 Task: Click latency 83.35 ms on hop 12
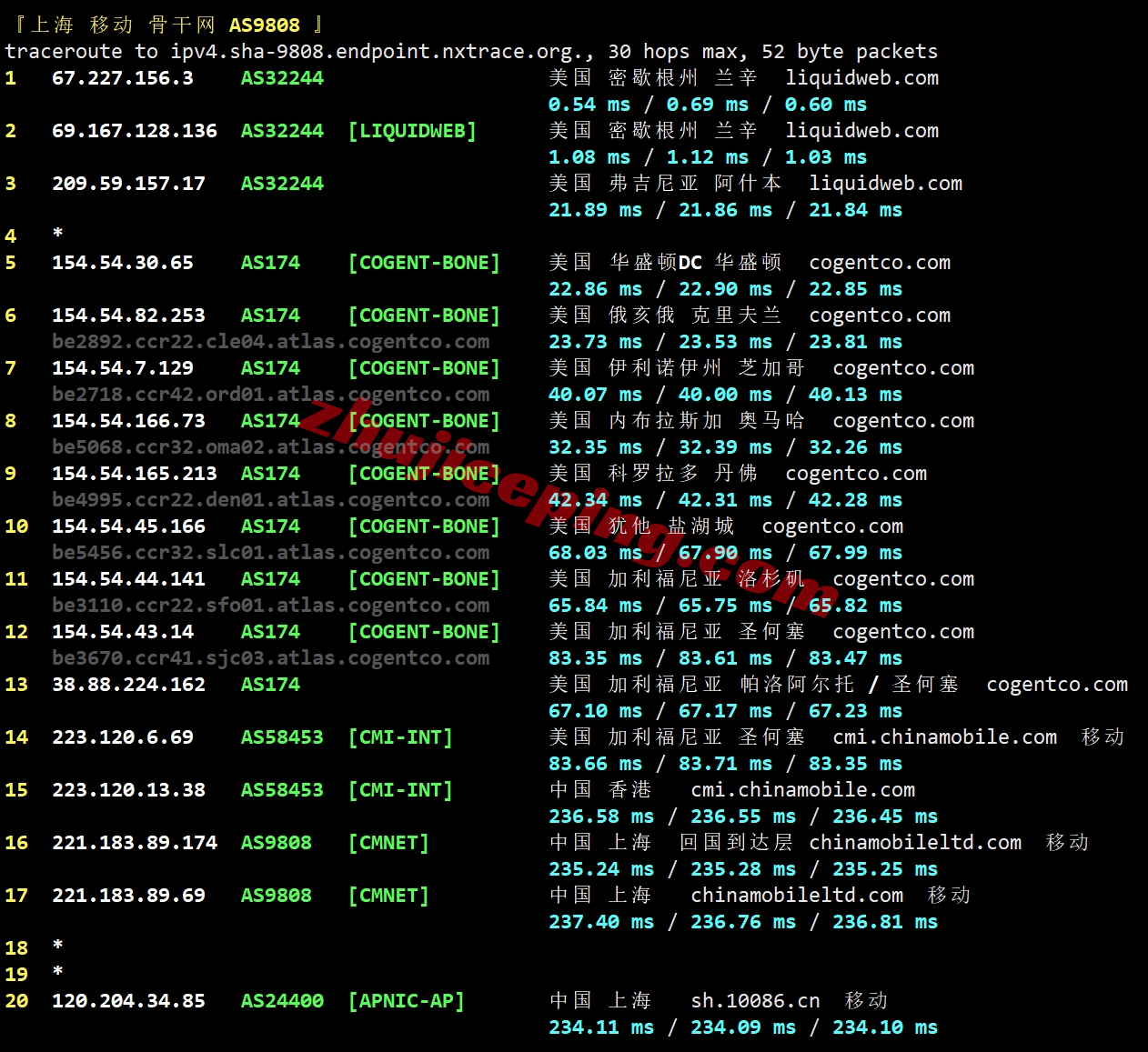(595, 658)
